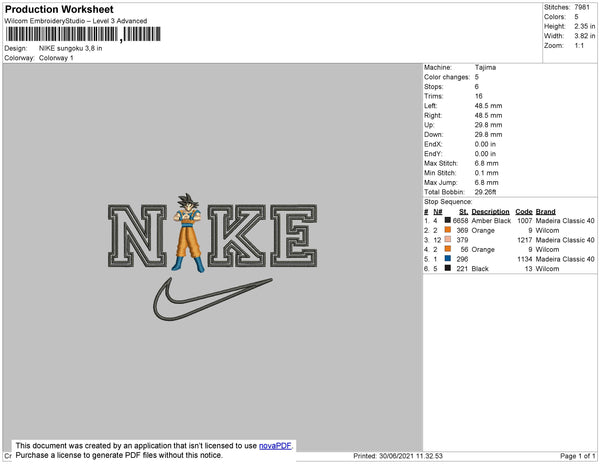Image resolution: width=600 pixels, height=464 pixels.
Task: Click the zoom value '1:1'
Action: pyautogui.click(x=579, y=46)
